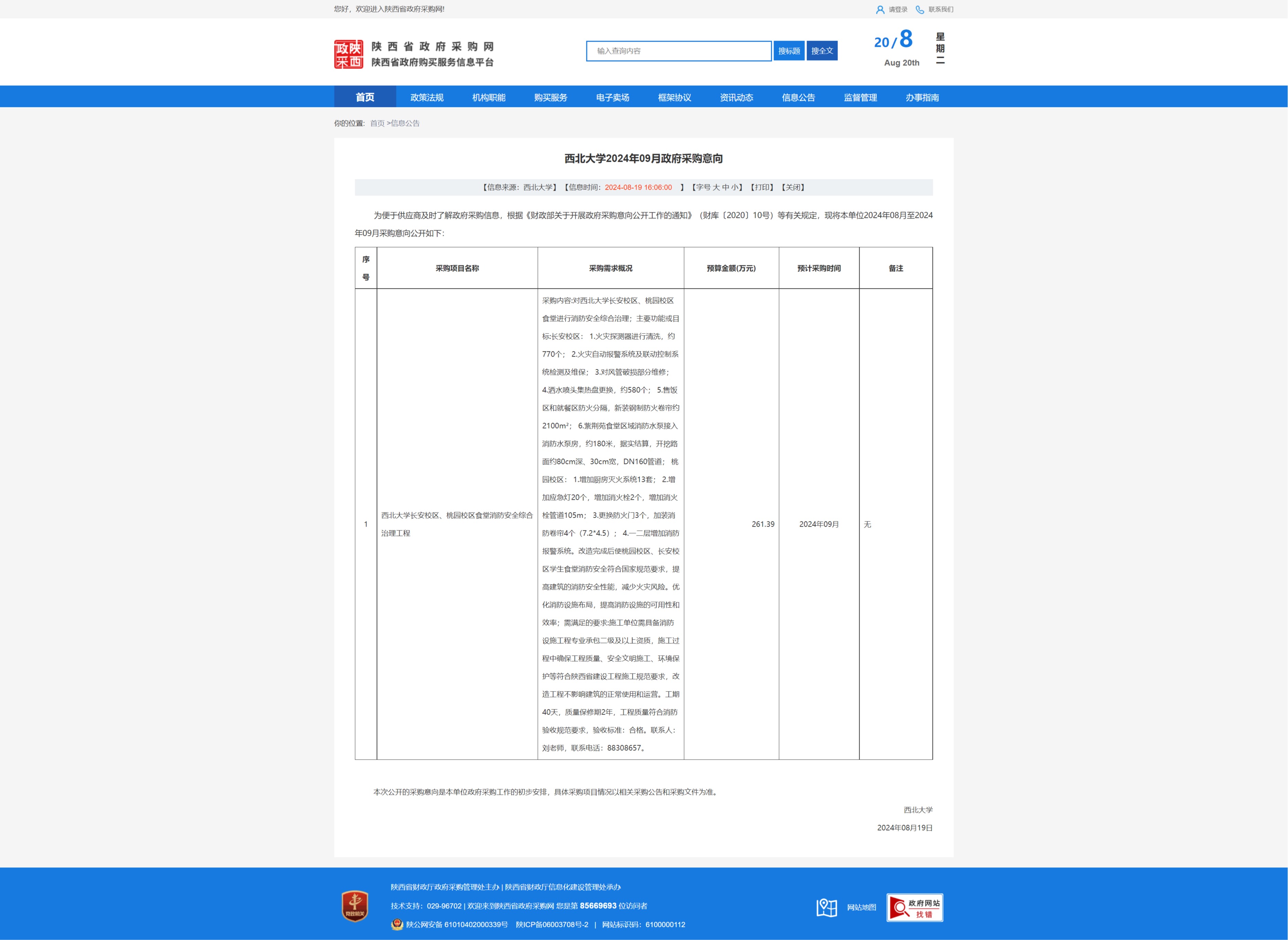Open the 办事指南 navigation item
This screenshot has width=1288, height=940.
click(x=922, y=97)
